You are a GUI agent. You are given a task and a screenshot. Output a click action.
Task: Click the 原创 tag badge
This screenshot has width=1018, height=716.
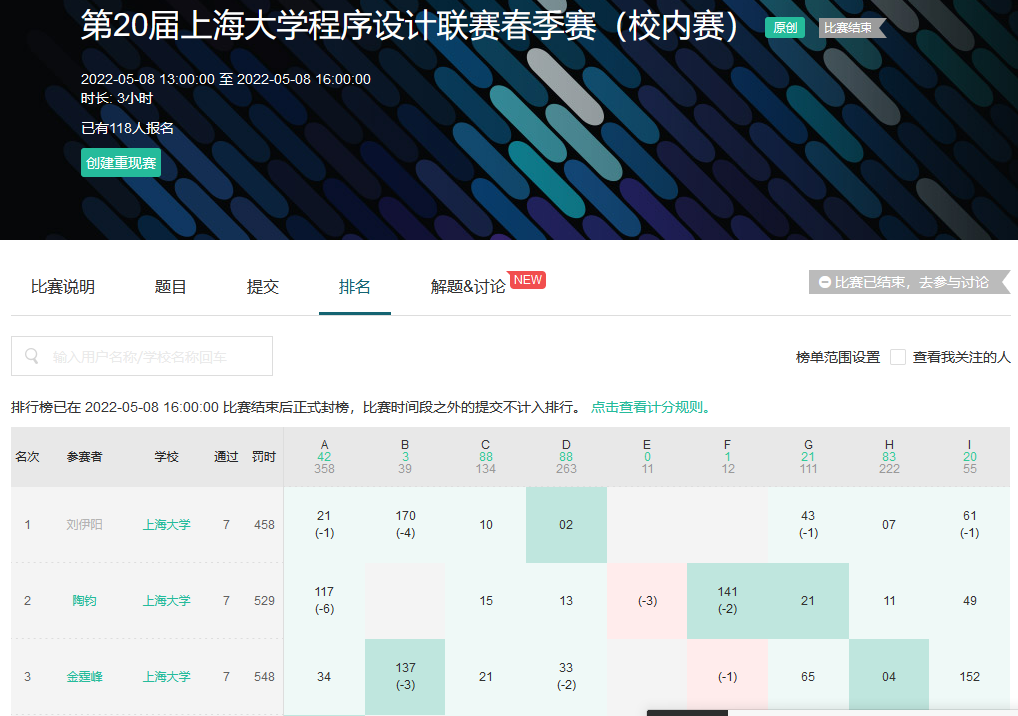785,28
